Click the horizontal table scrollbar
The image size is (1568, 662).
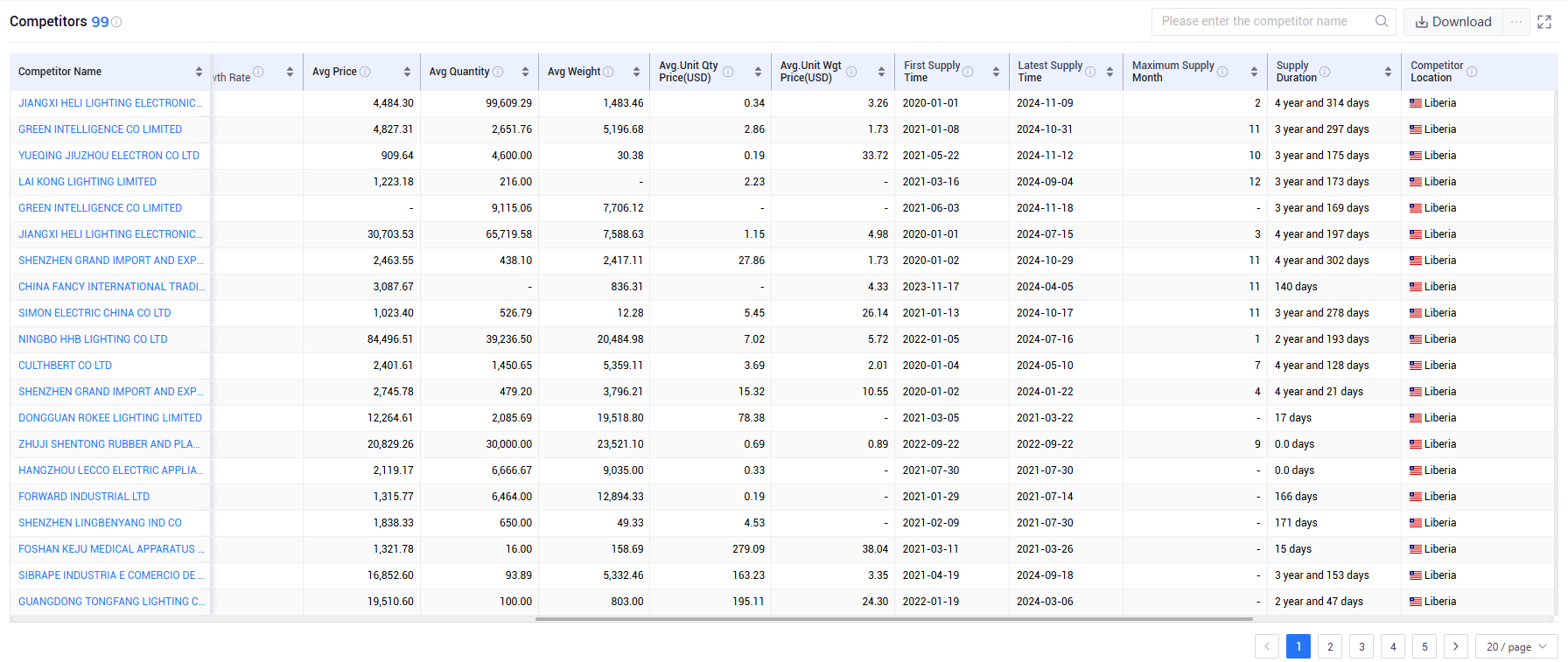coord(893,619)
